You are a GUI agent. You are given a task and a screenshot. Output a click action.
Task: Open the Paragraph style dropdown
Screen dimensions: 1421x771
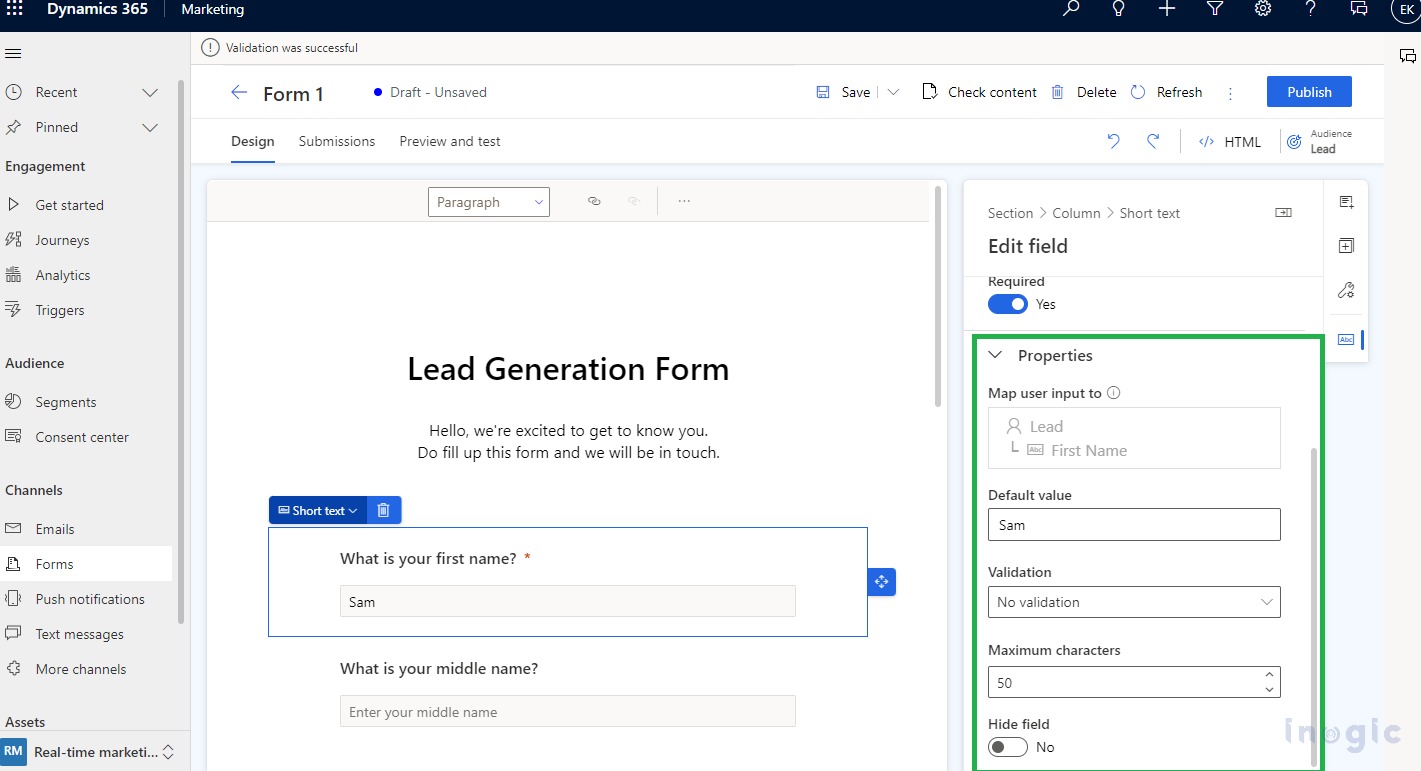pos(489,202)
